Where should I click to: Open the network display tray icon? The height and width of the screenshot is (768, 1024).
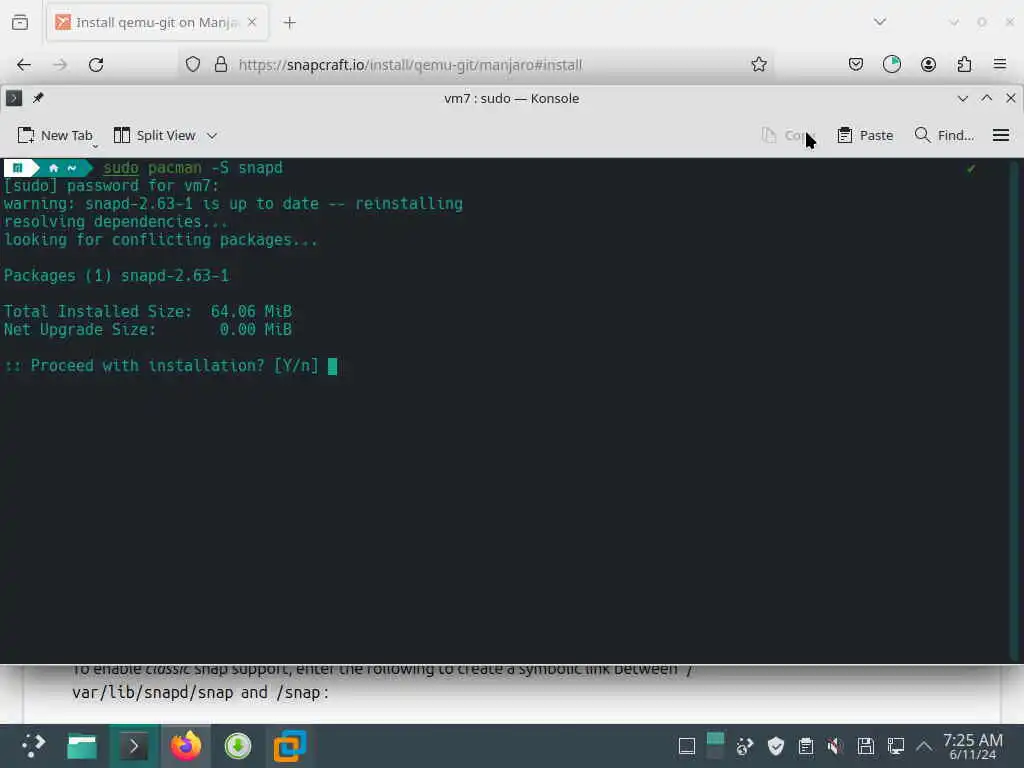pyautogui.click(x=895, y=746)
